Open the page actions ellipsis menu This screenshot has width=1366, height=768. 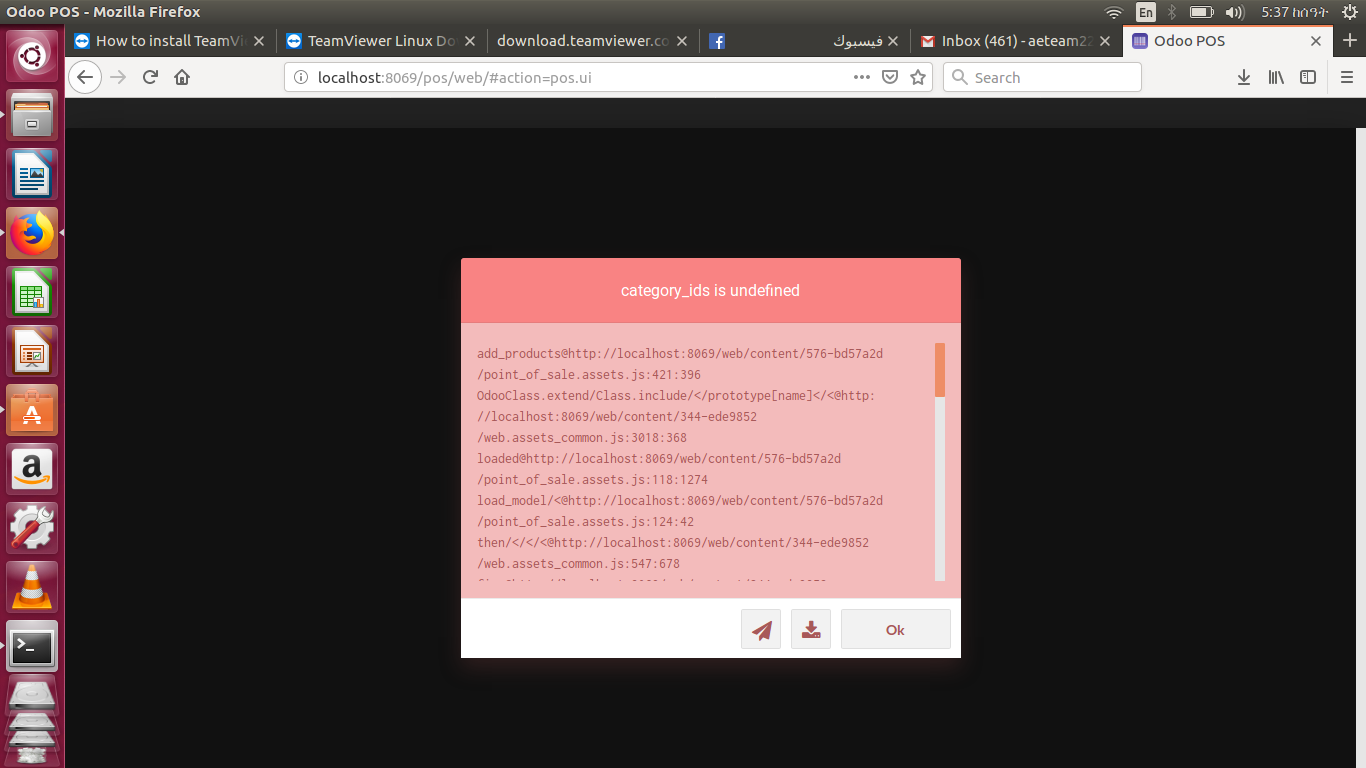coord(861,77)
